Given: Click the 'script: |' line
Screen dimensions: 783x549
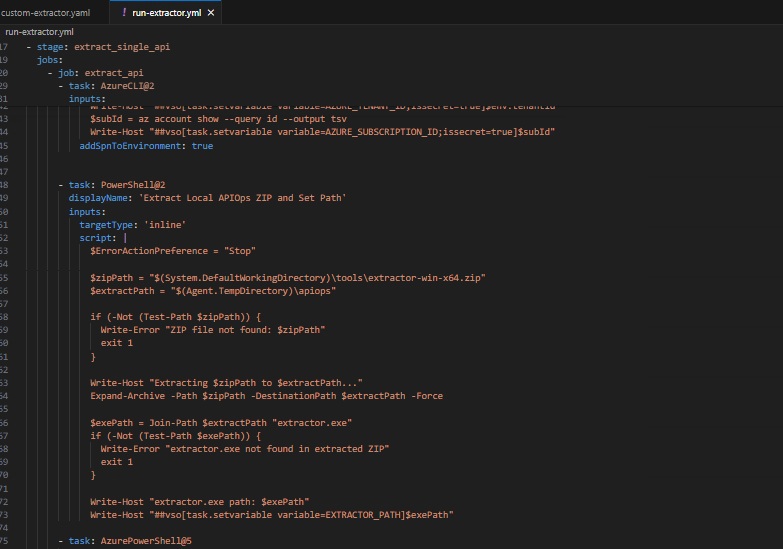Looking at the screenshot, I should coord(103,238).
